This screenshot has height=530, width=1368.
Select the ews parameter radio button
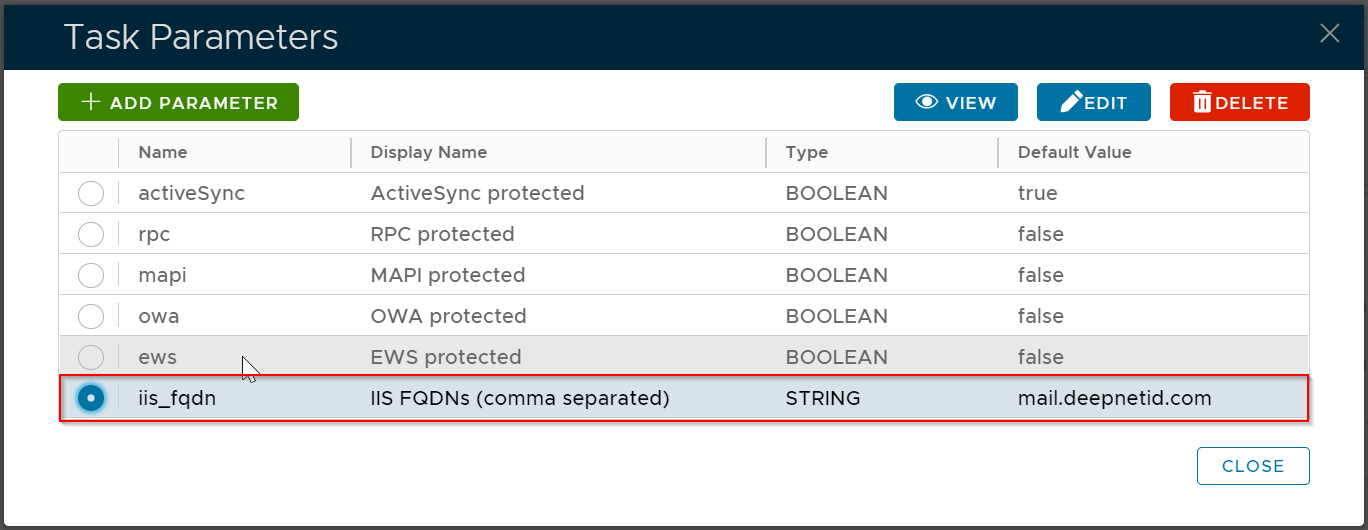pos(91,357)
